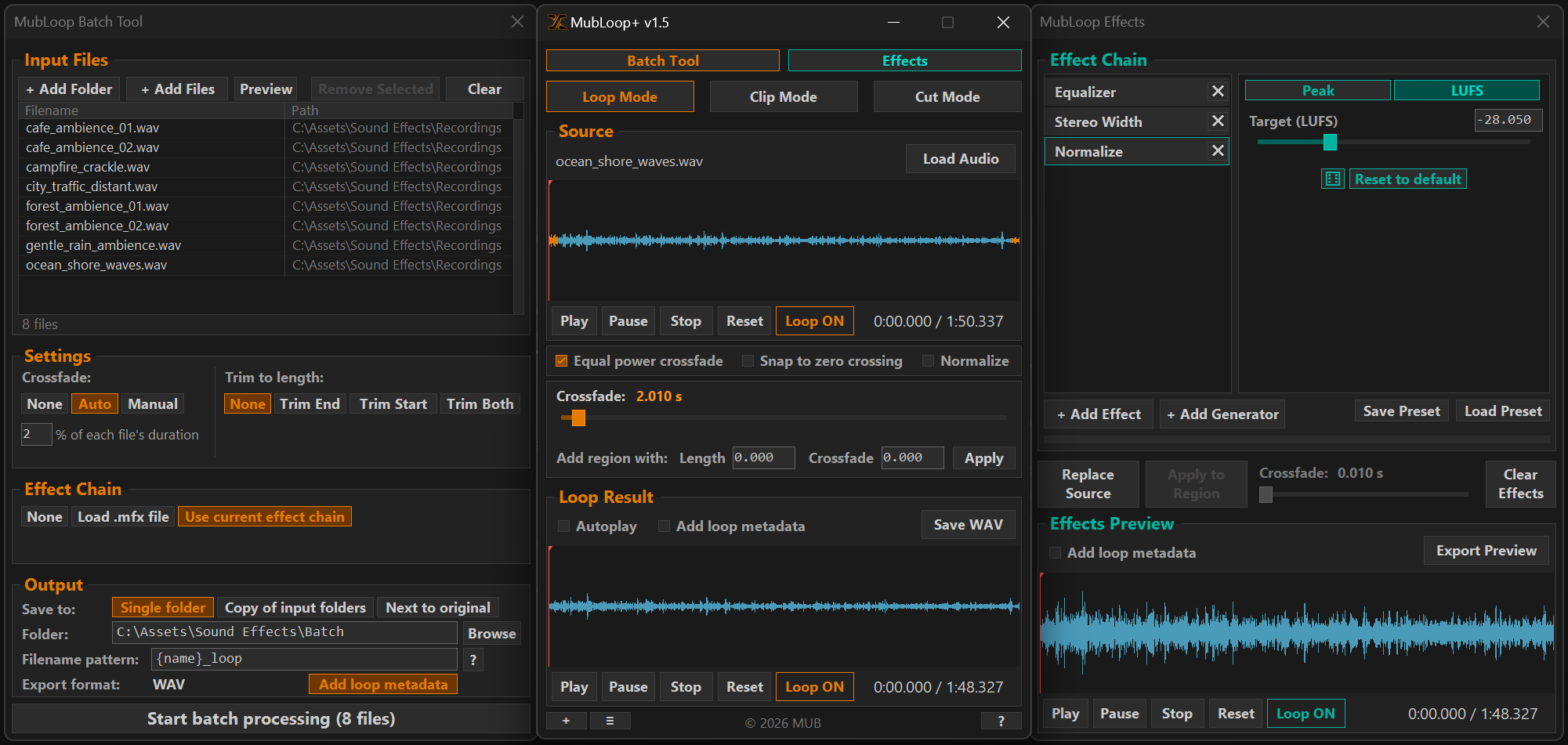Click + Add Effect button

tap(1099, 414)
